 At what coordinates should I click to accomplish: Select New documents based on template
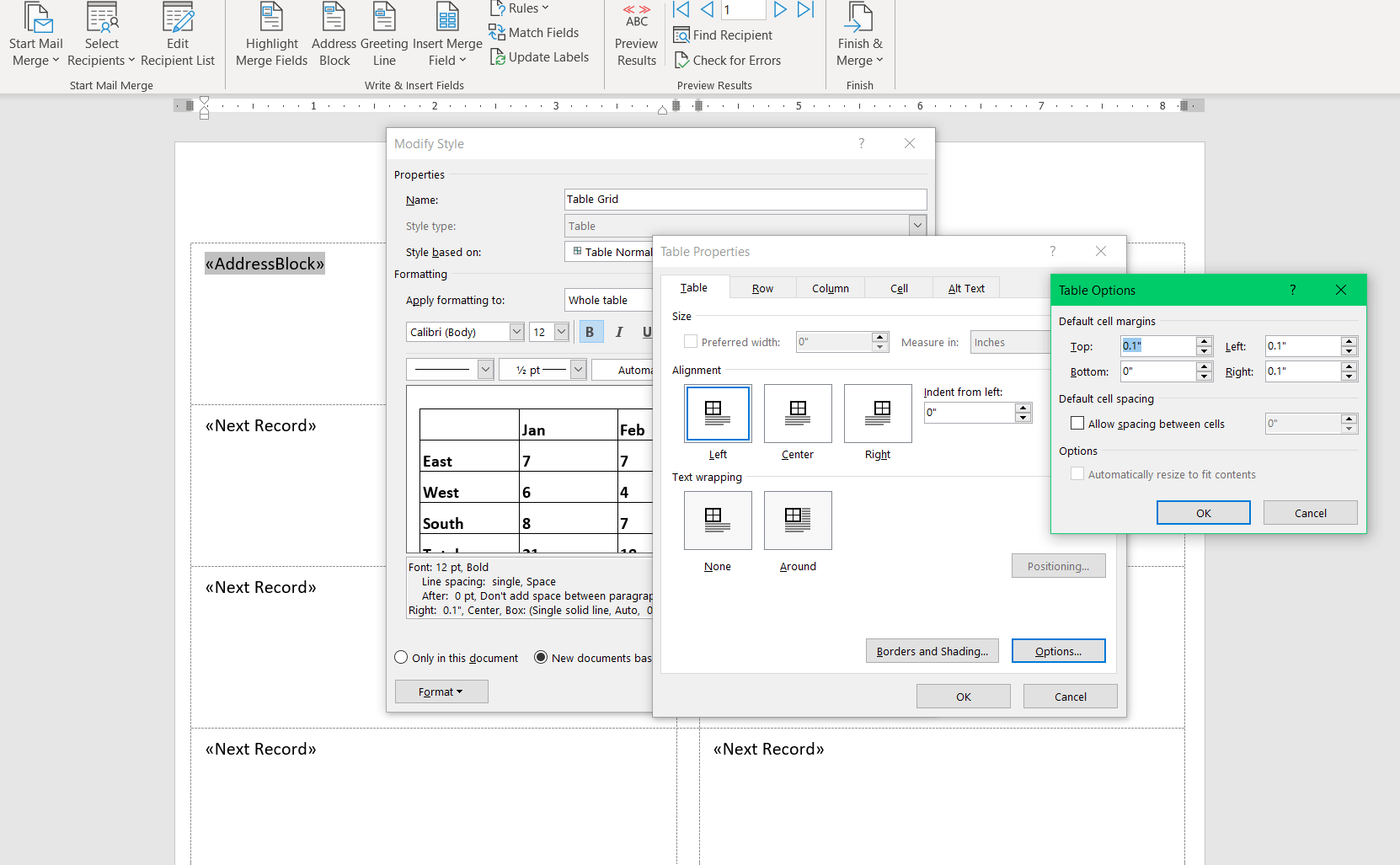point(541,658)
